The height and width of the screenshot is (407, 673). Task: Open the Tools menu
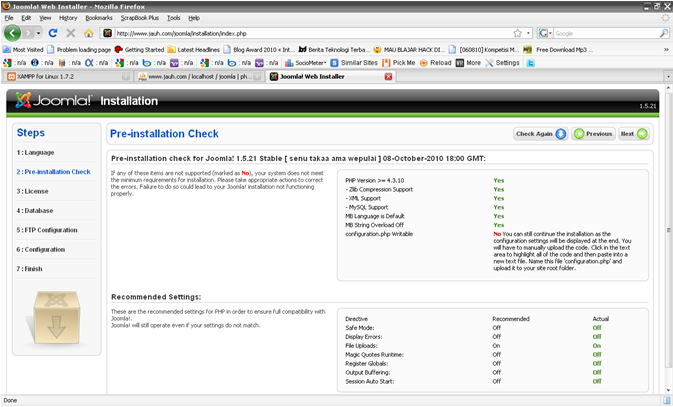[x=173, y=18]
